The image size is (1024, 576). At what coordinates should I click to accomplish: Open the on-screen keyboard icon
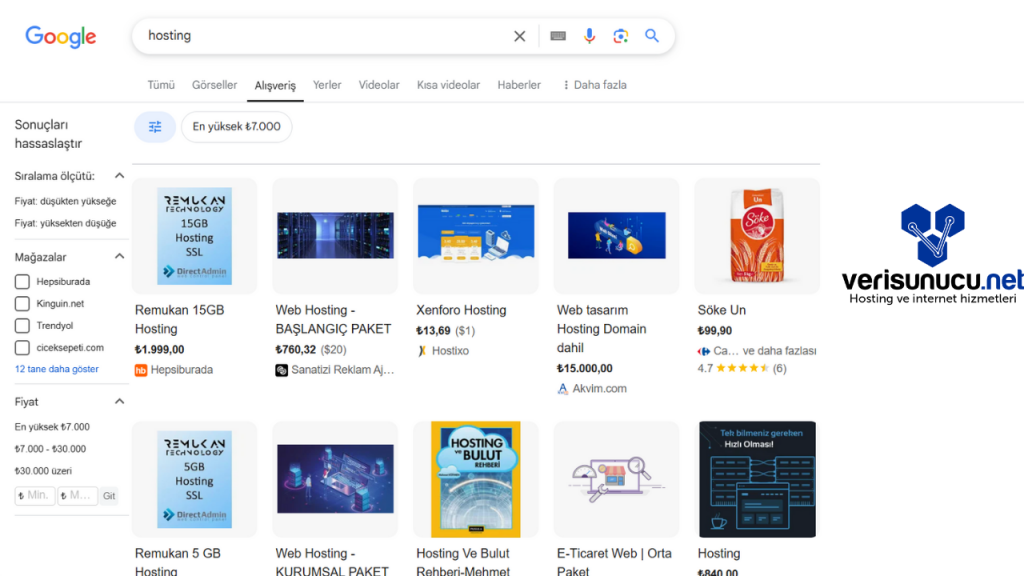[558, 36]
